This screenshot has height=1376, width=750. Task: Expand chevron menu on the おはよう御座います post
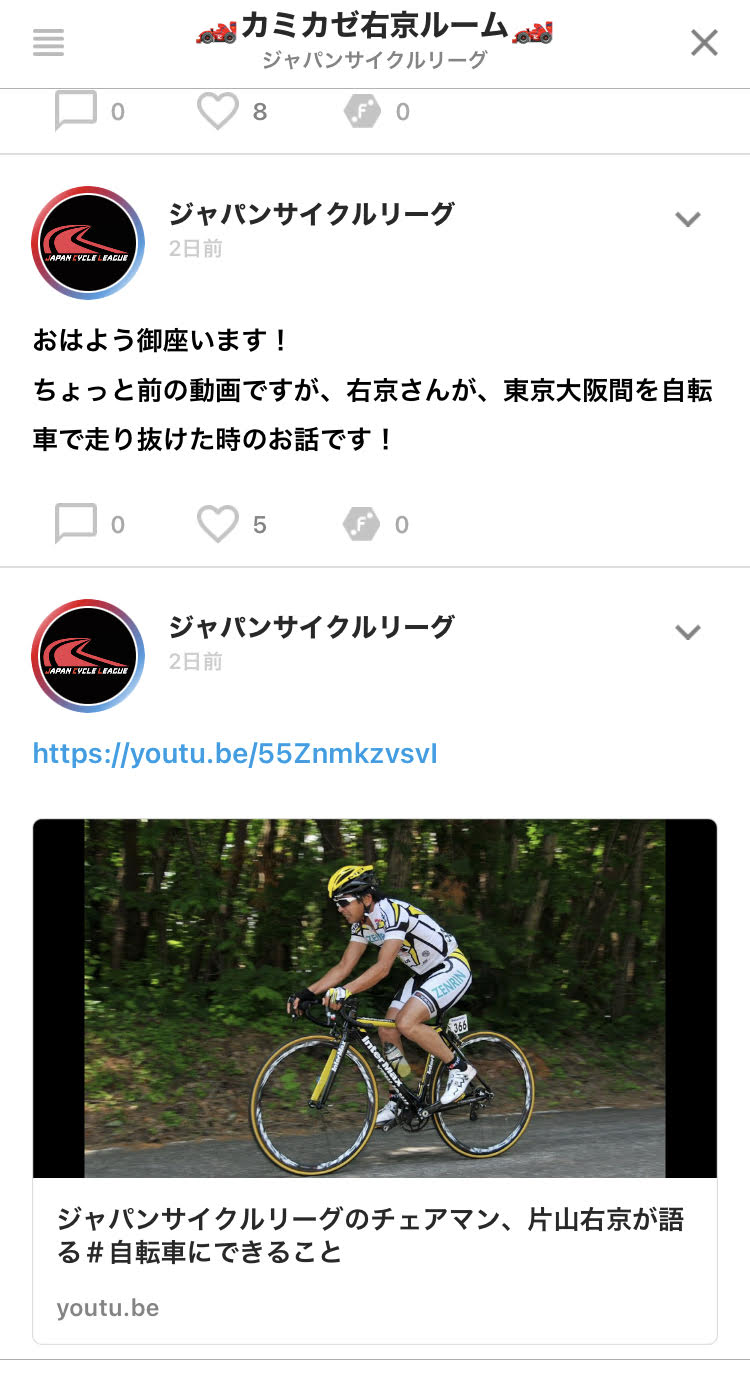[x=688, y=219]
